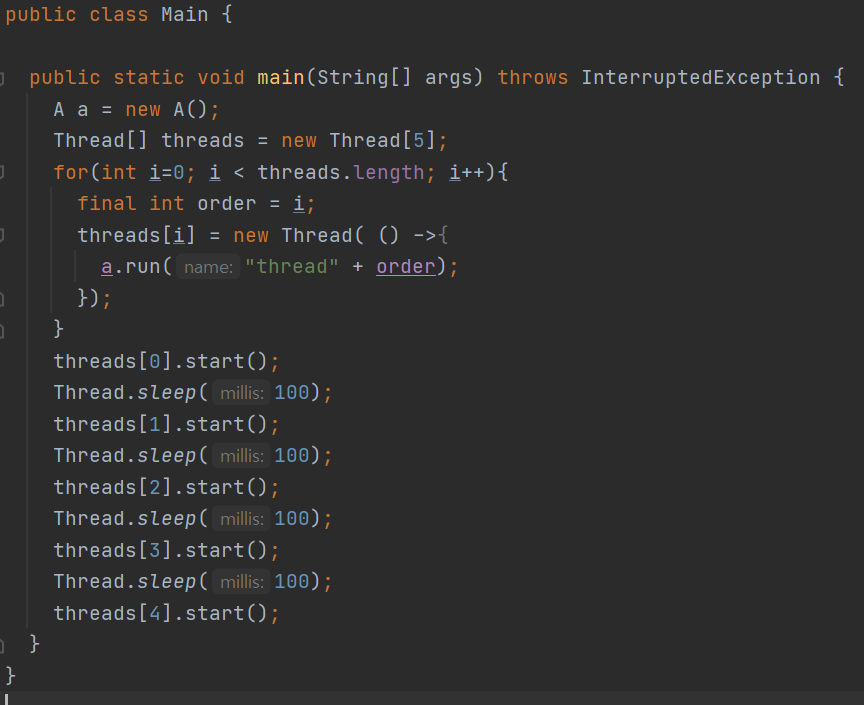Click the "name:" parameter inlay hint
Image resolution: width=864 pixels, height=705 pixels.
pos(208,267)
